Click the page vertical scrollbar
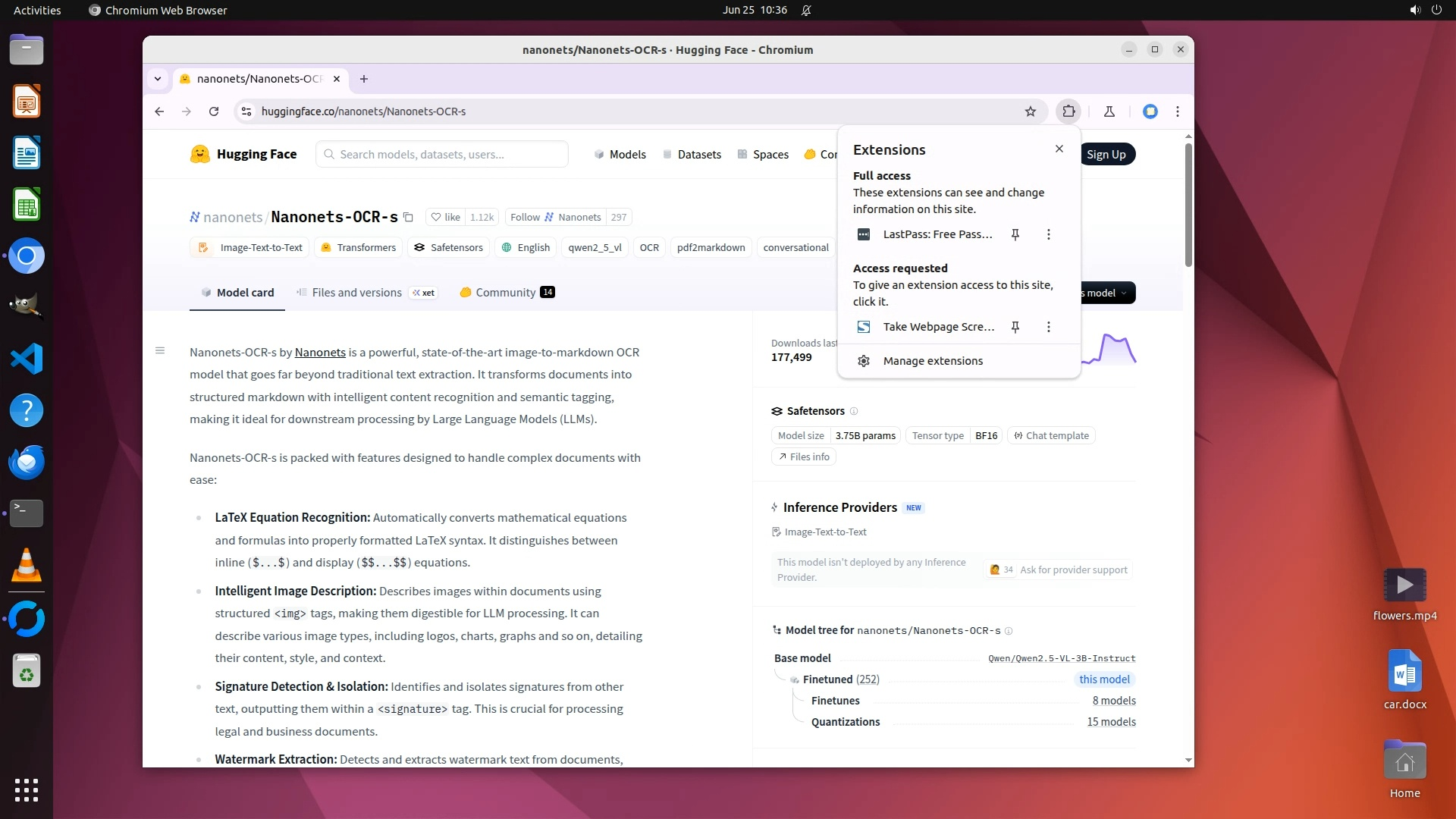This screenshot has height=819, width=1456. pyautogui.click(x=1188, y=205)
